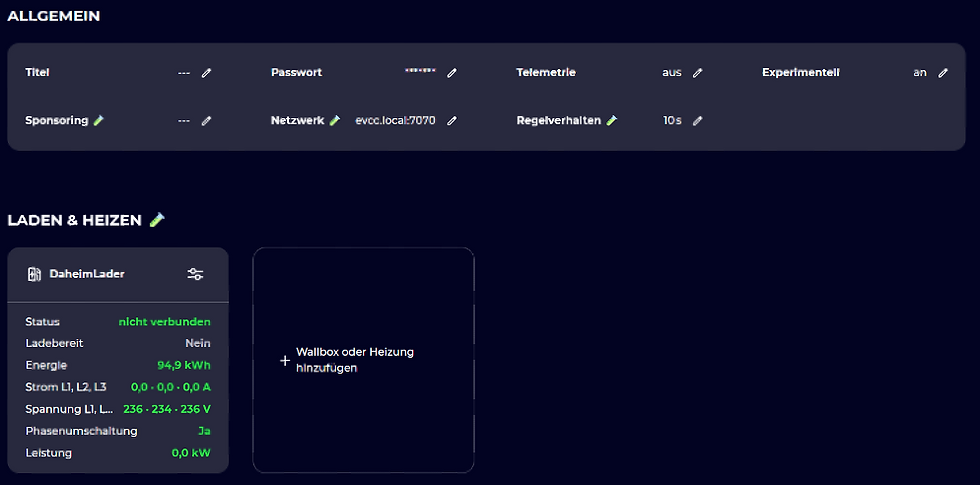Click status 'nicht verbunden'
The width and height of the screenshot is (980, 485).
[164, 322]
